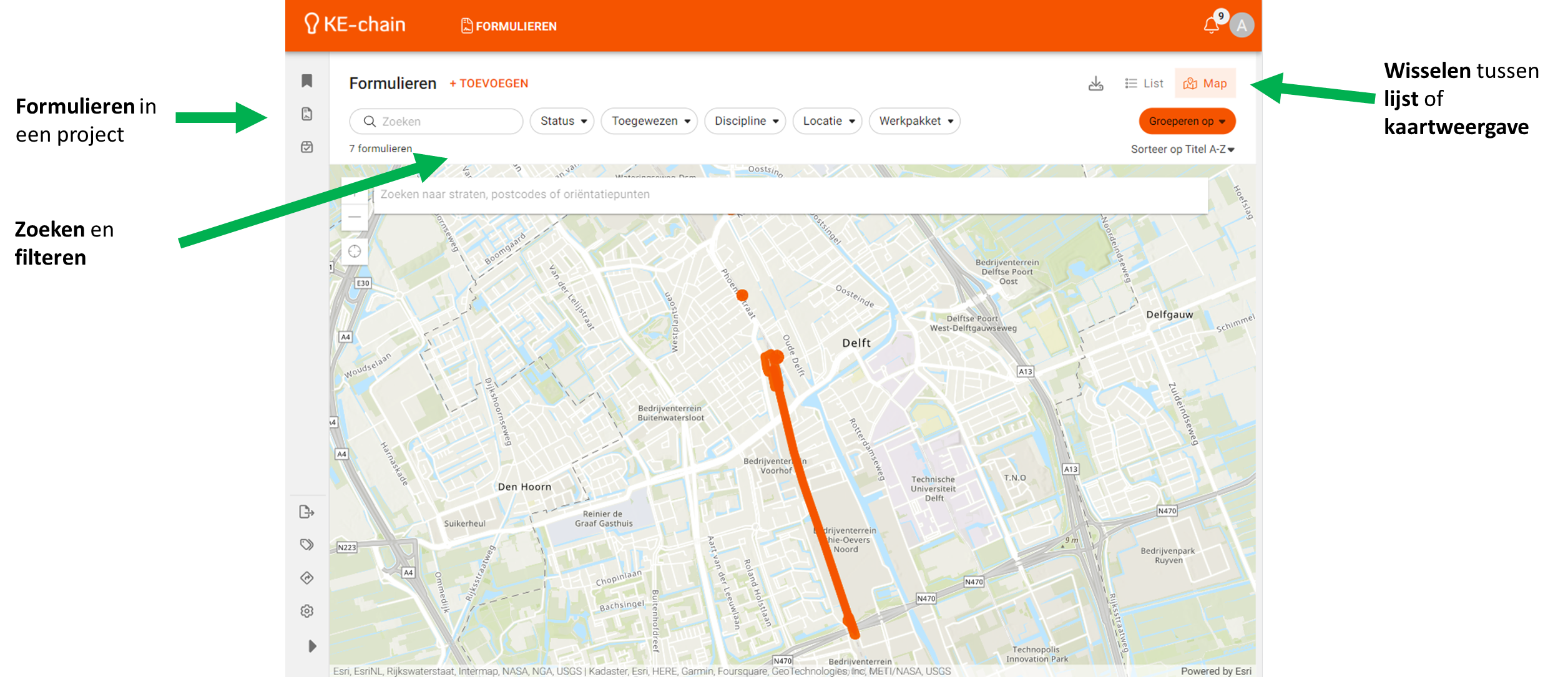1568x677 pixels.
Task: Click the download icon next to List
Action: (1095, 84)
